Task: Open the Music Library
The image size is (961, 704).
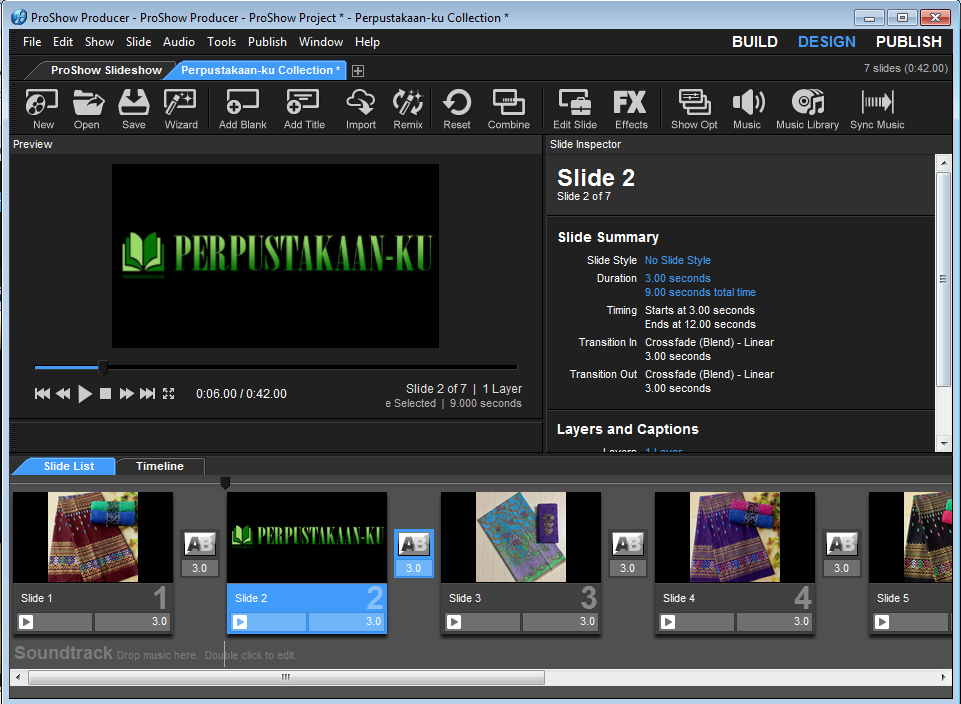Action: pyautogui.click(x=807, y=108)
